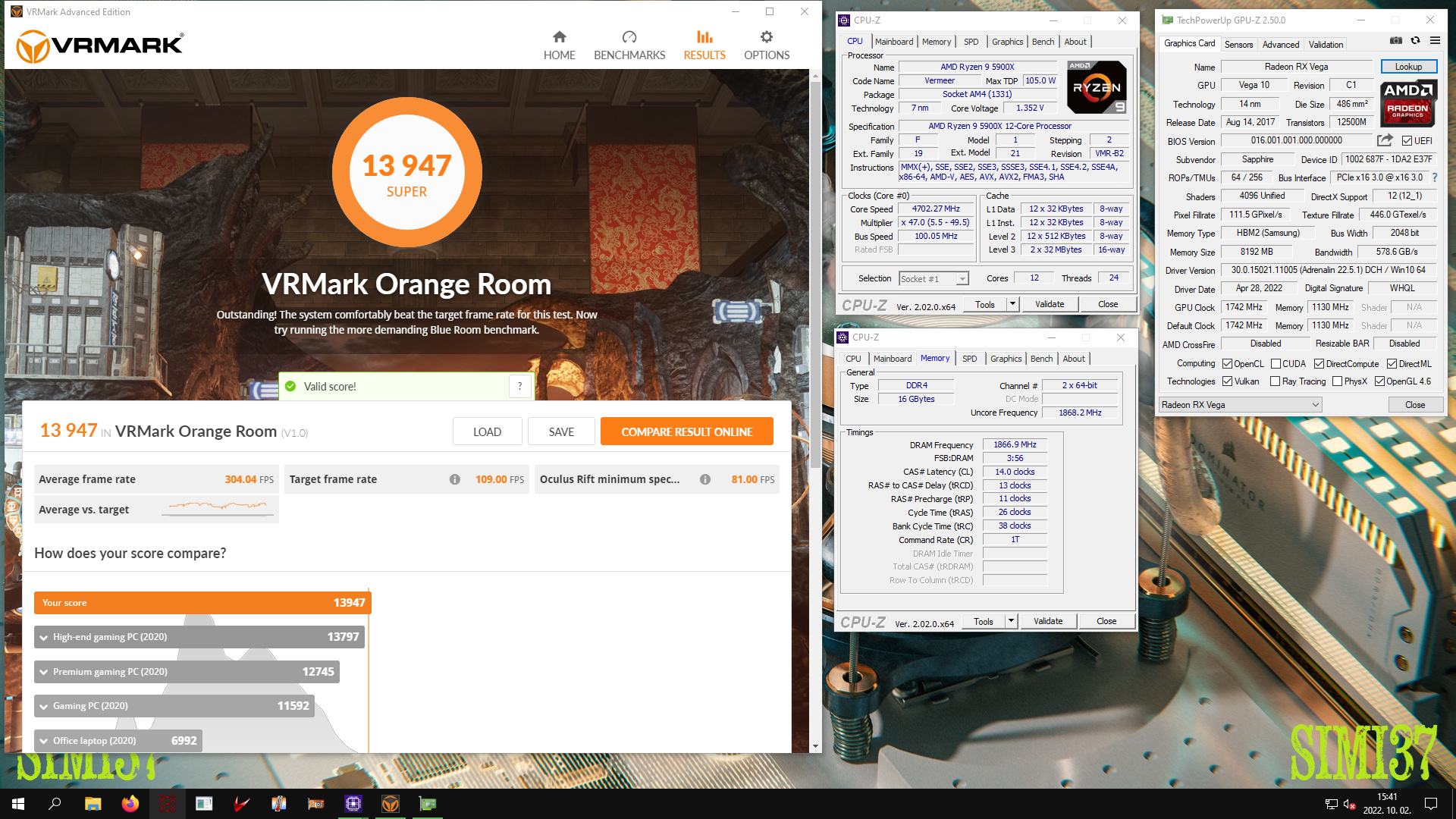The width and height of the screenshot is (1456, 819).
Task: Switch to VRMark taskbar icon
Action: [391, 804]
